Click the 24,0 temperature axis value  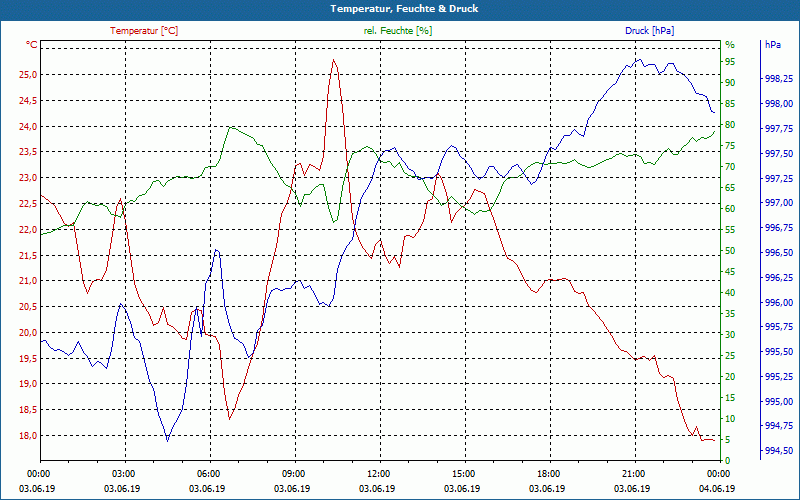tap(28, 127)
